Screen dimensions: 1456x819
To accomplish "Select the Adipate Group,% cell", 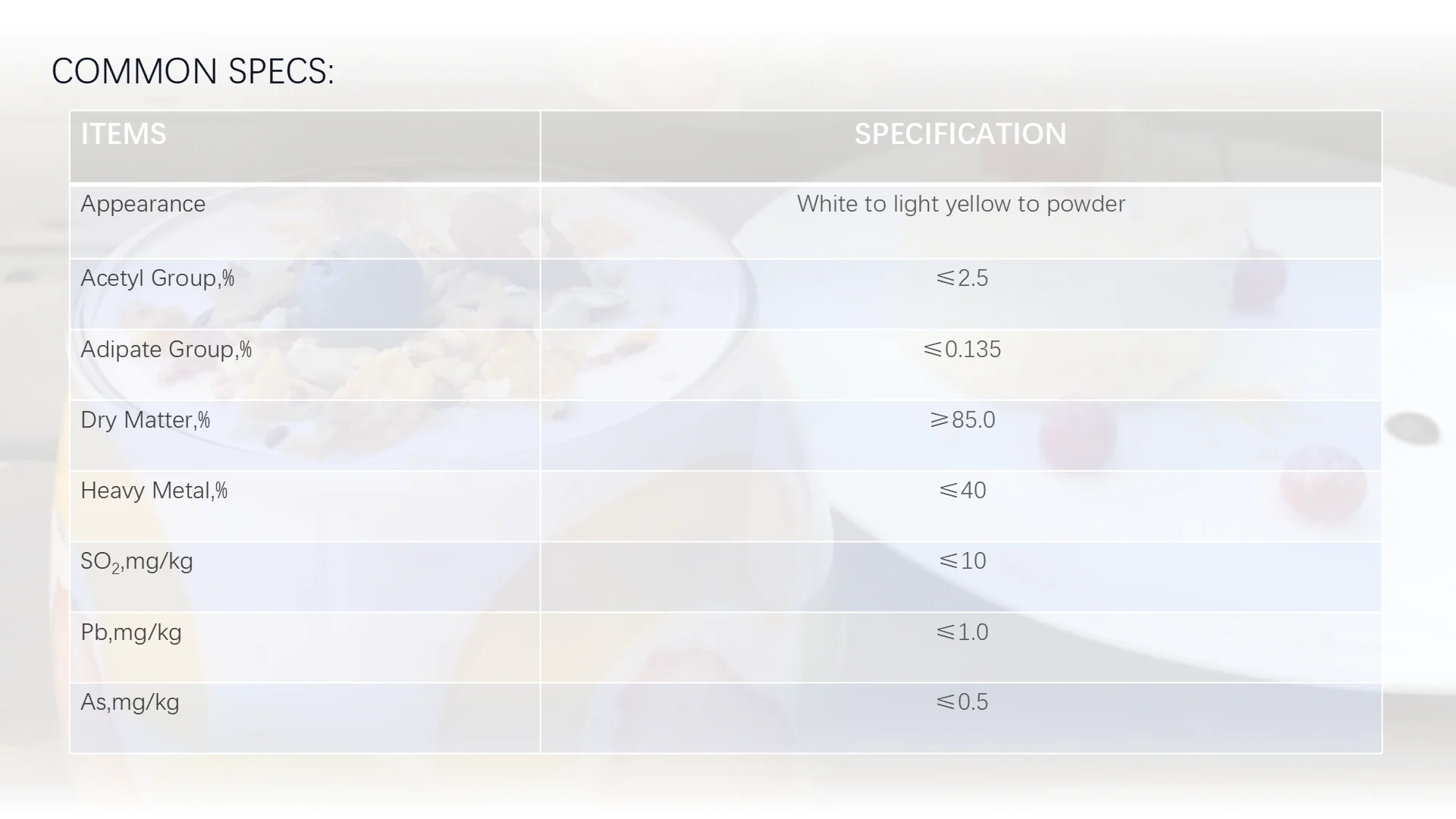I will [166, 350].
